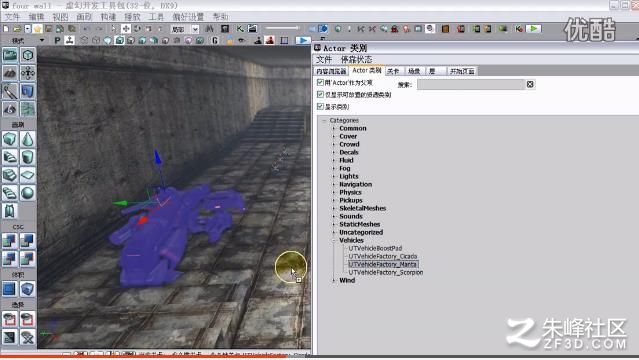Click the open folder icon in toolbar
639x360 pixels.
(x=17, y=29)
